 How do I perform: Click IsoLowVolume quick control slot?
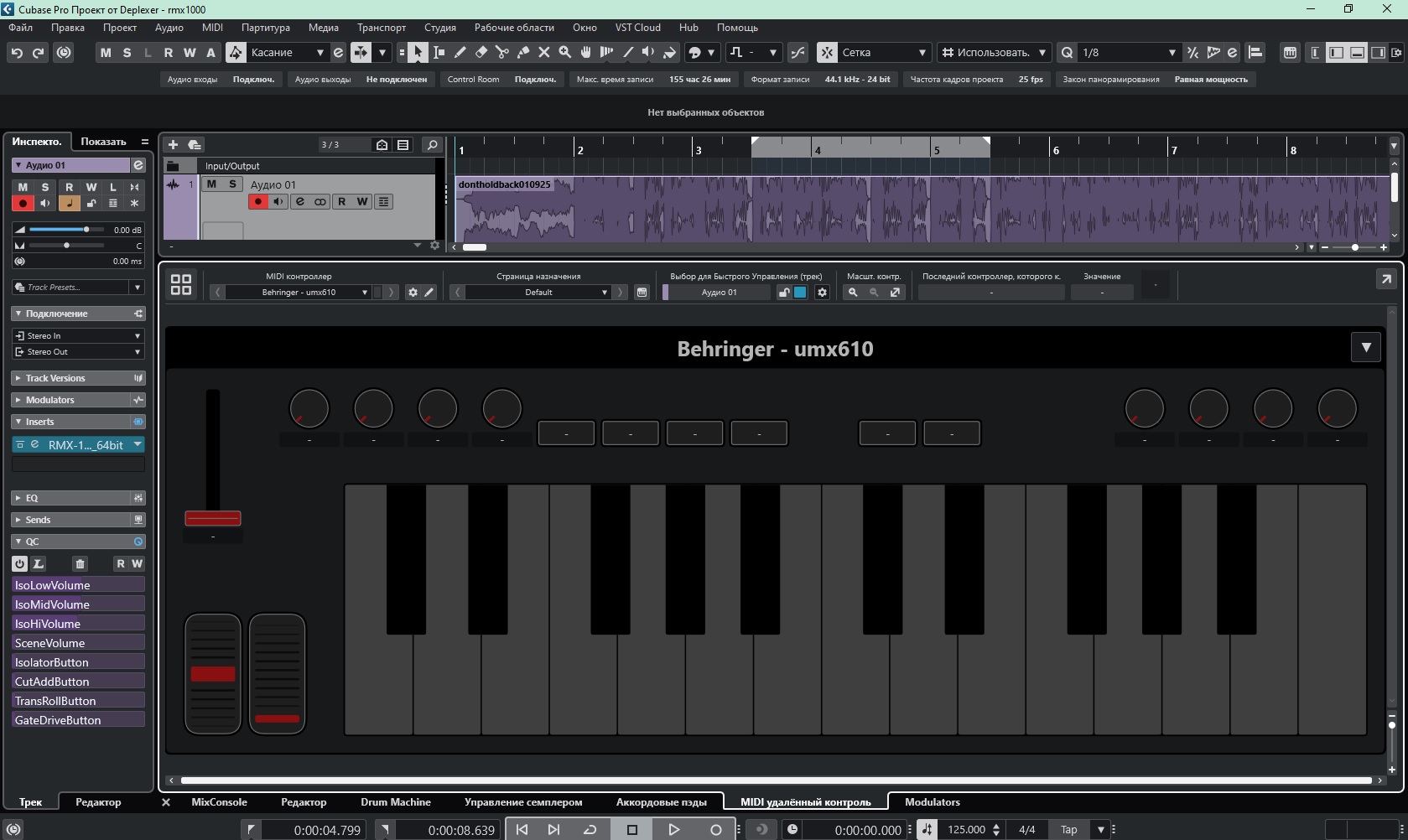tap(78, 584)
